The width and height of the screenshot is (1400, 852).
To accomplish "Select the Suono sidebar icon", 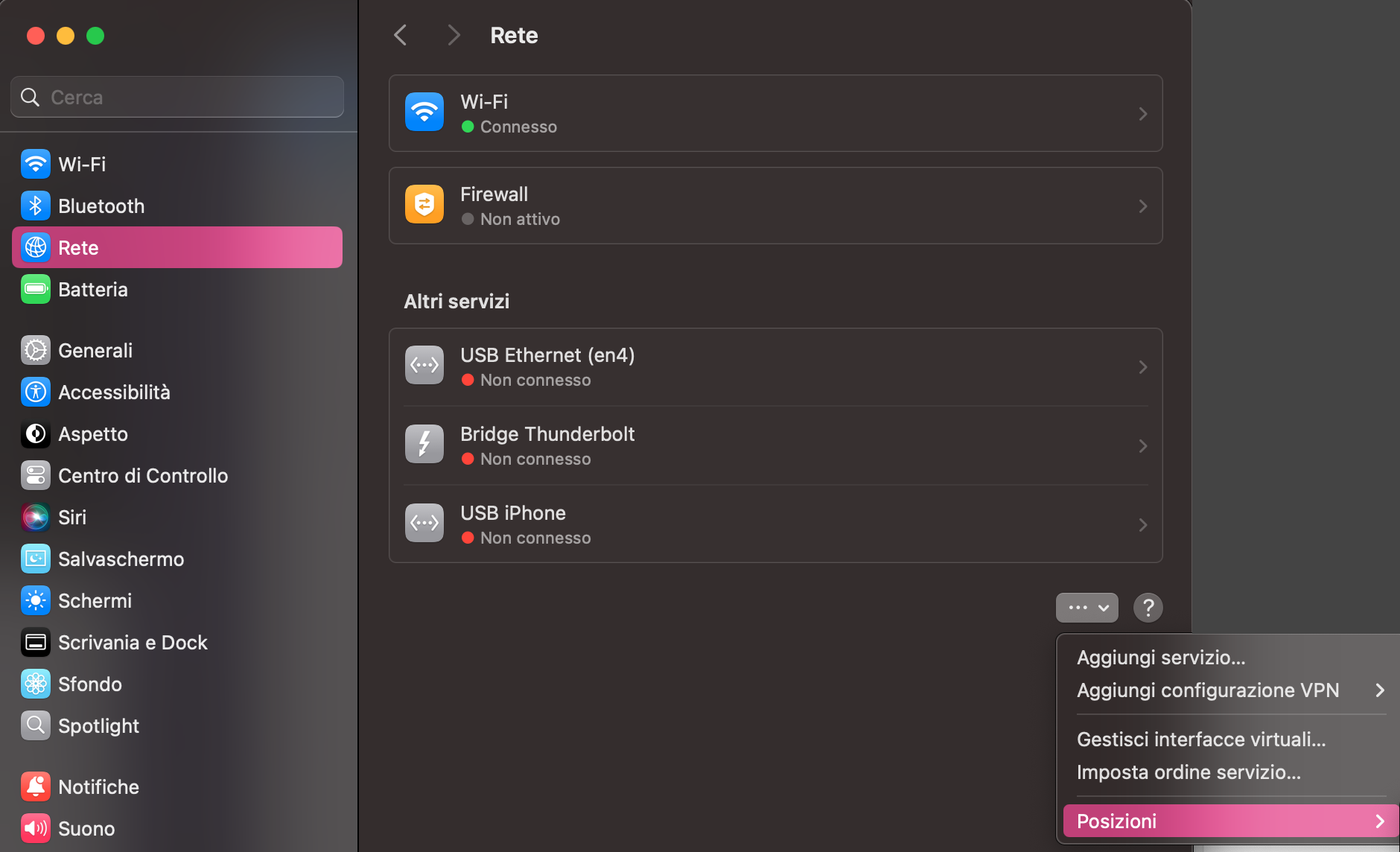I will 35,828.
